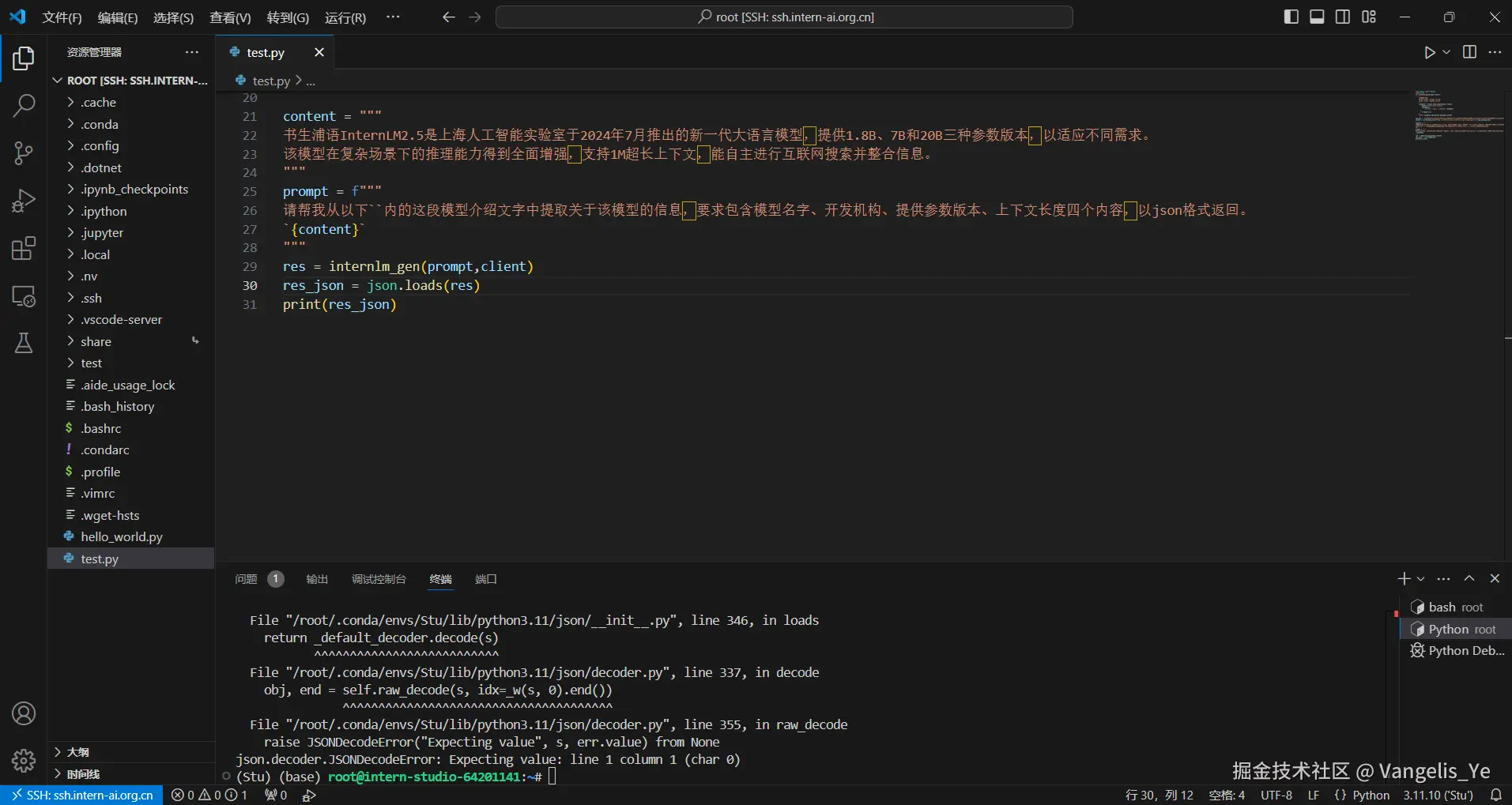
Task: Split the editor to the right
Action: pyautogui.click(x=1469, y=52)
